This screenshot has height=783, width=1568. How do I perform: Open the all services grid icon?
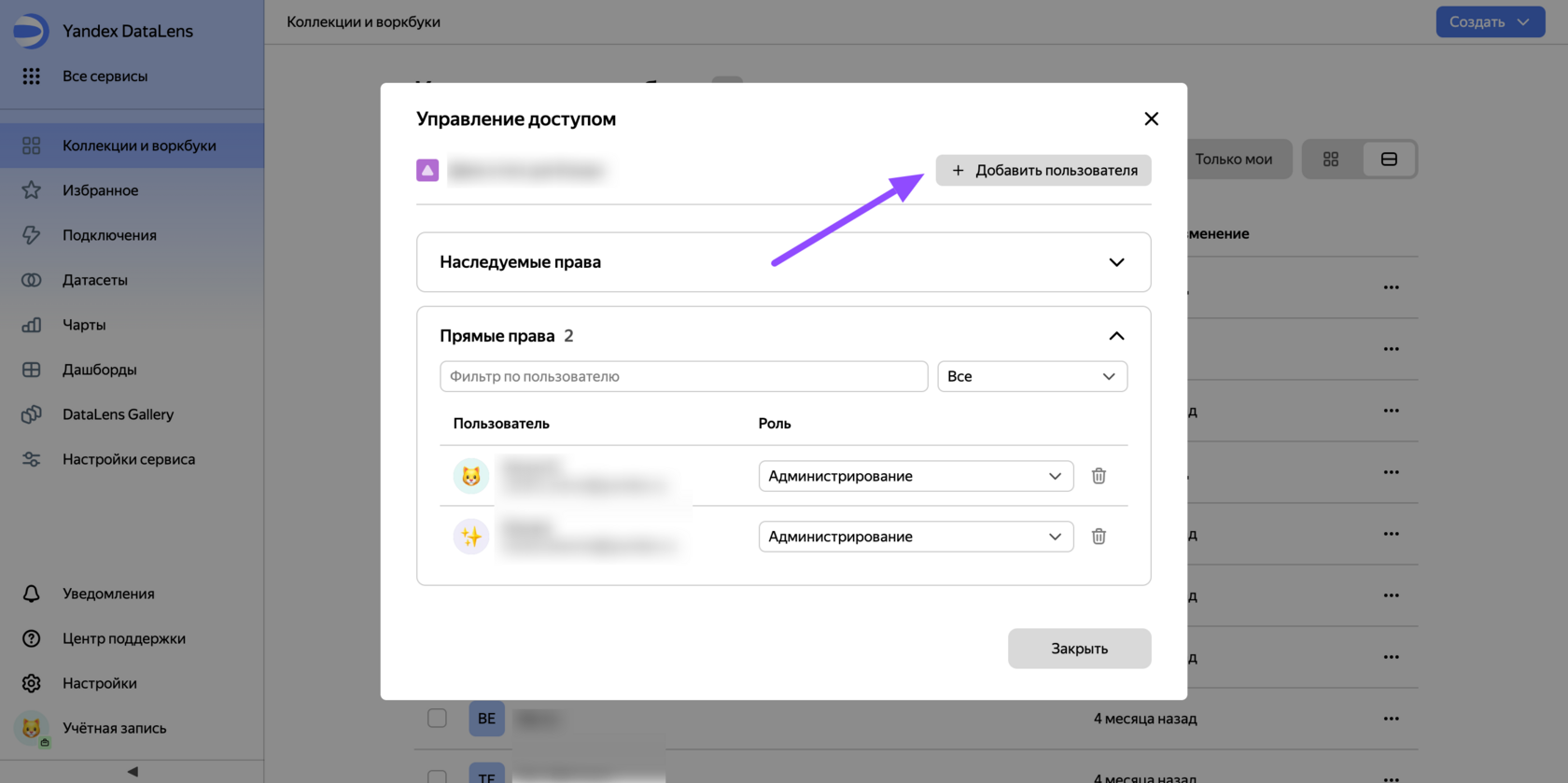(x=31, y=77)
